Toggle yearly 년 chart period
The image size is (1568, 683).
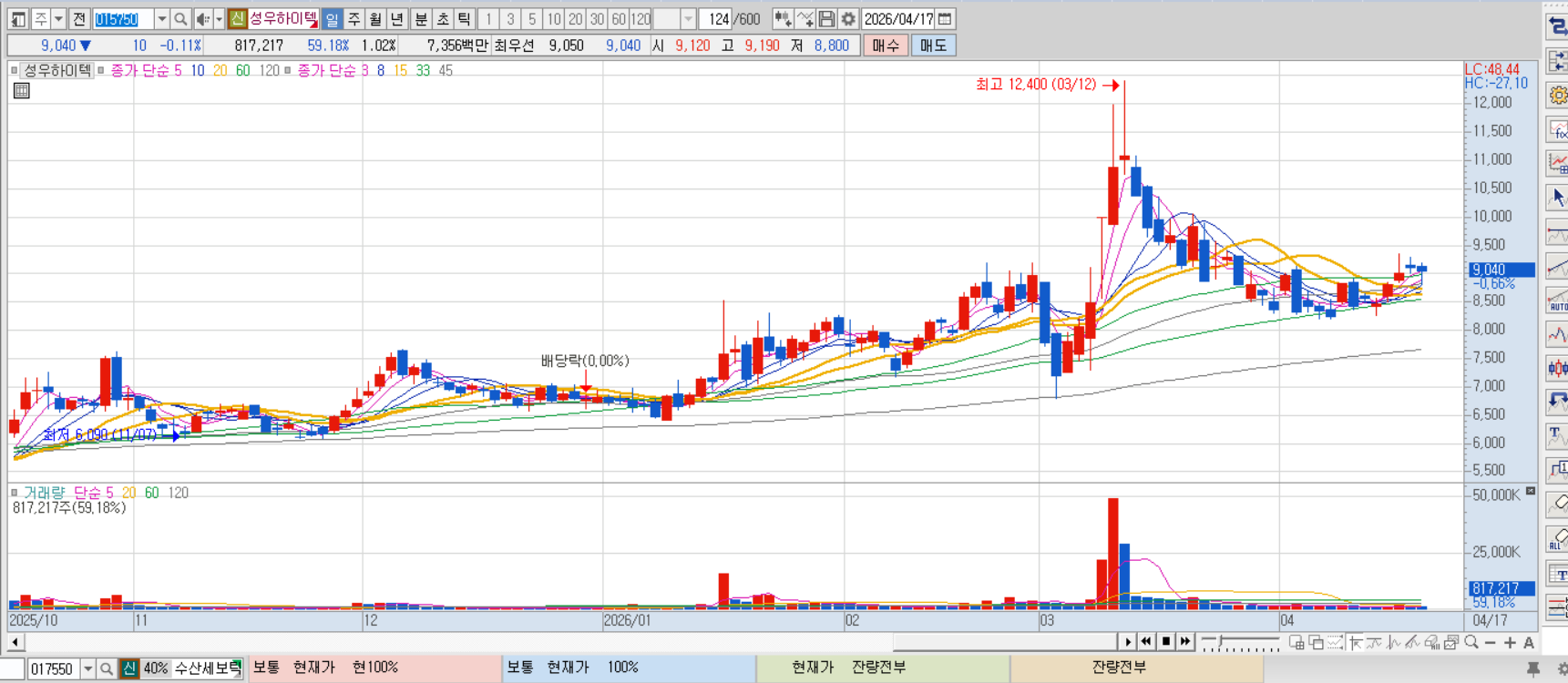click(x=397, y=19)
